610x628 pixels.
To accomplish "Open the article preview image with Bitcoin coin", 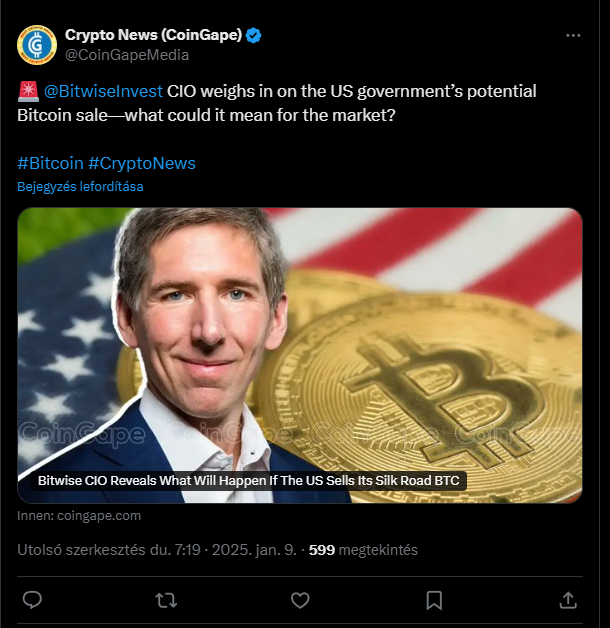I will (x=300, y=355).
